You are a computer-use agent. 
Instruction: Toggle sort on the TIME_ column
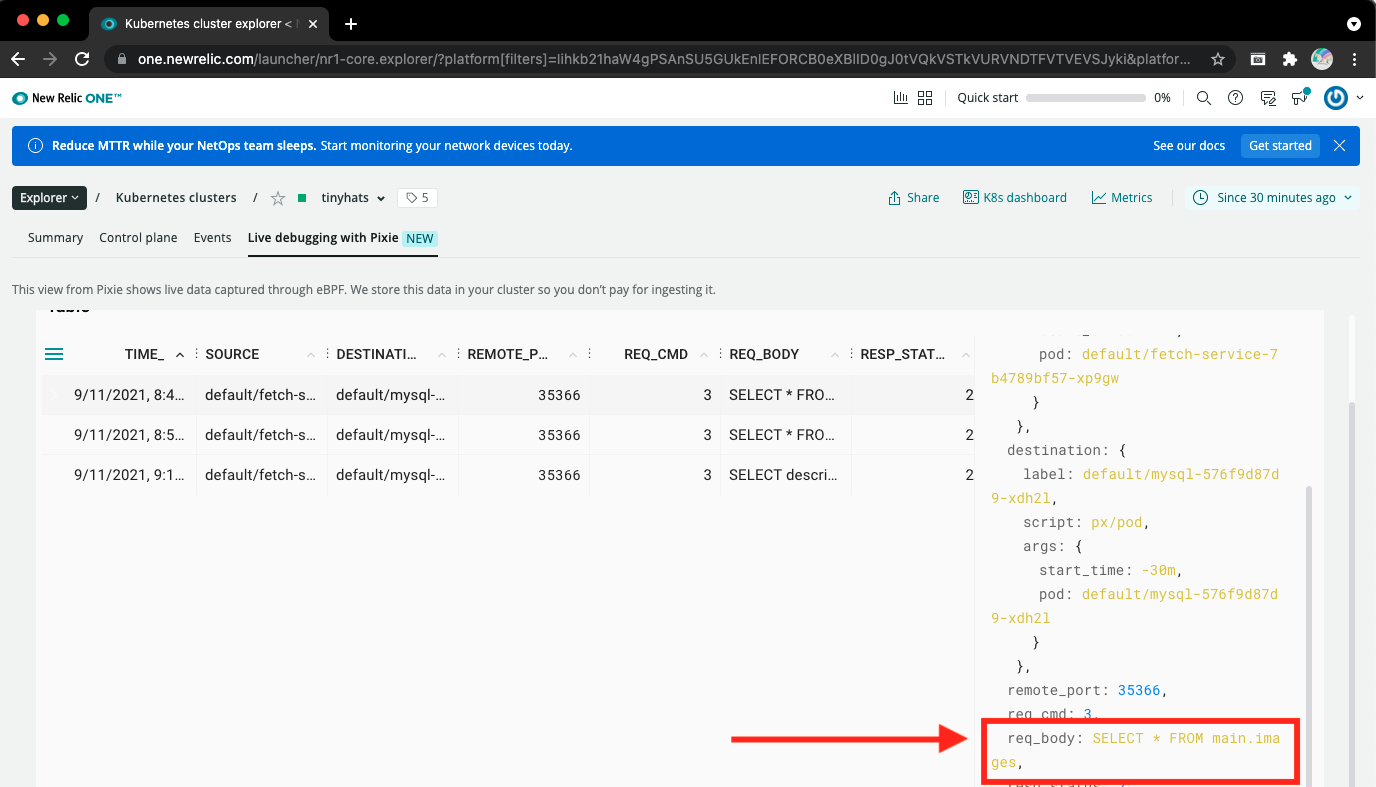tap(180, 355)
